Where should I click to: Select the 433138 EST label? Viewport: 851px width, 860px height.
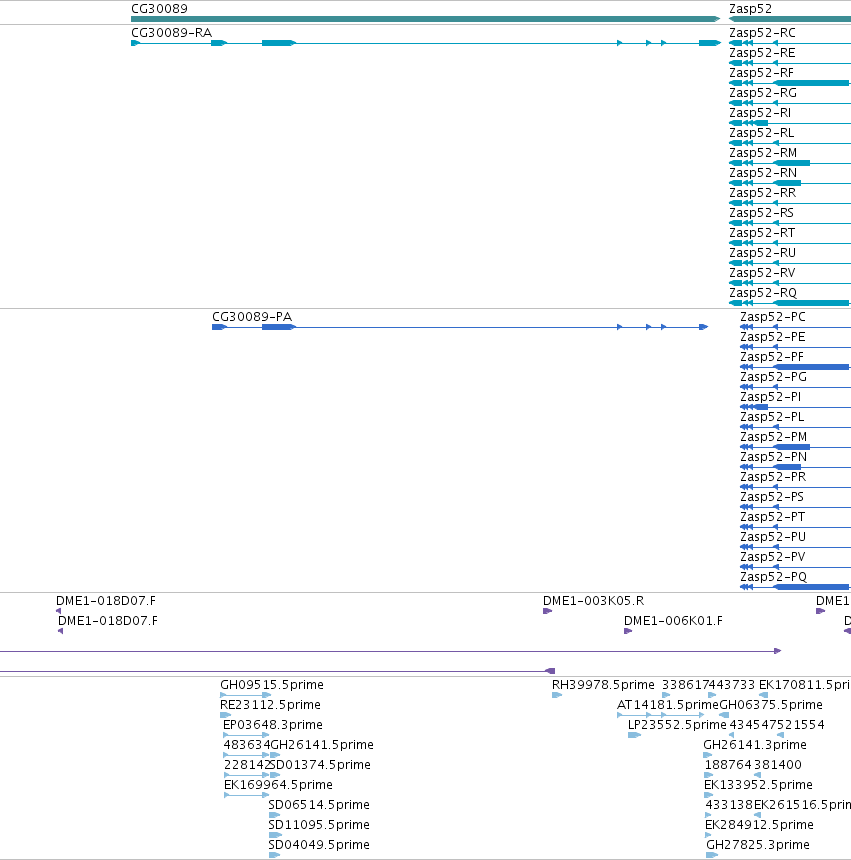pyautogui.click(x=729, y=805)
